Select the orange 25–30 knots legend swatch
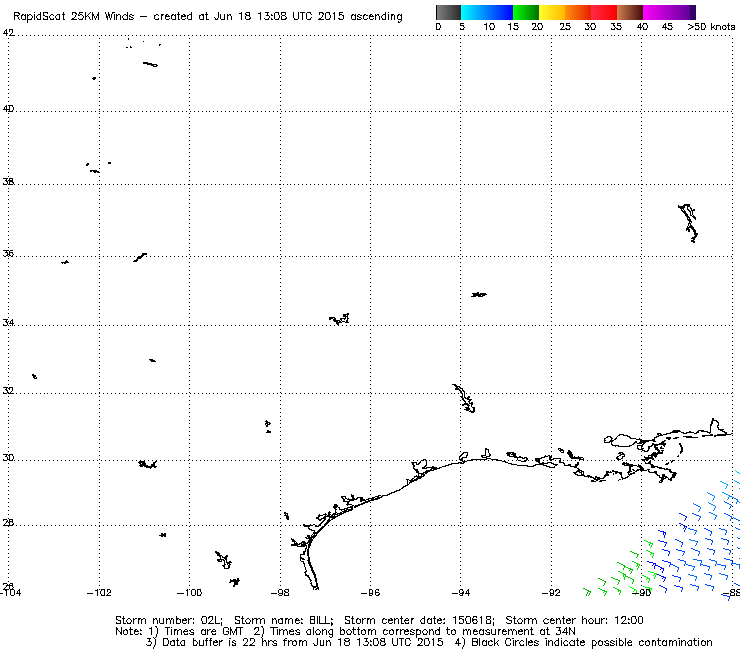This screenshot has width=740, height=650. [578, 12]
